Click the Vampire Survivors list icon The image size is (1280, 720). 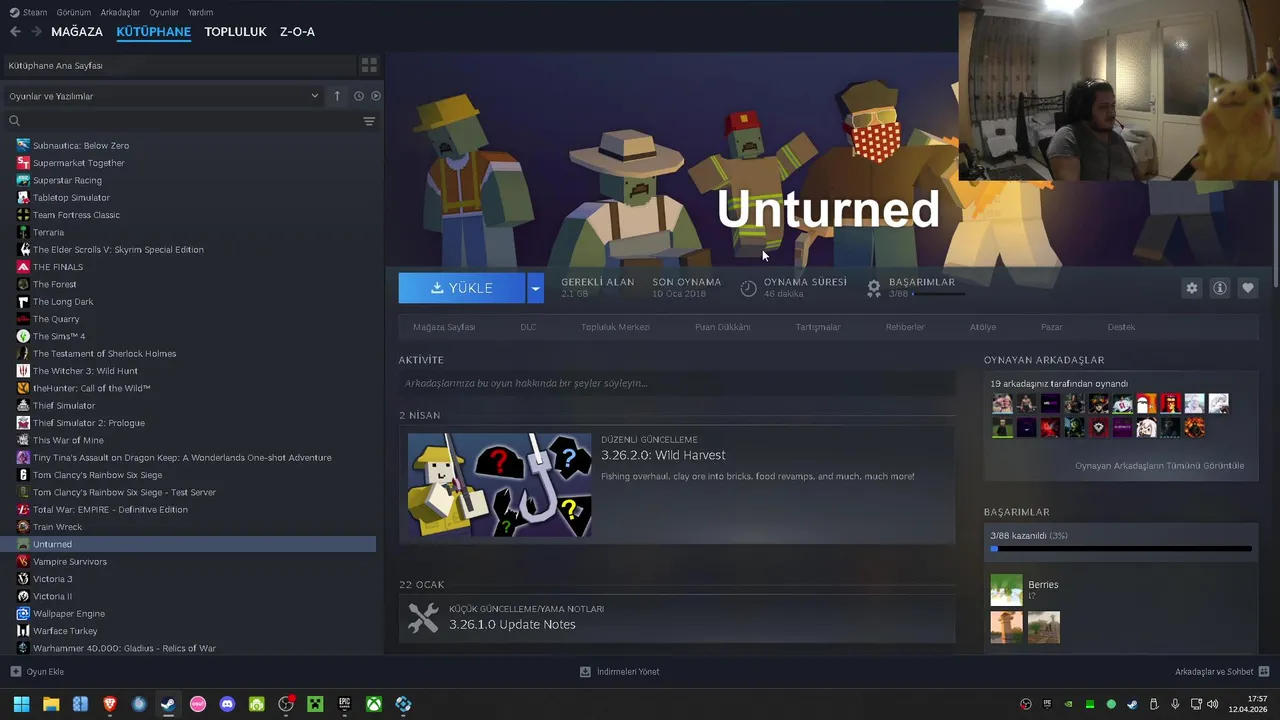pyautogui.click(x=23, y=561)
